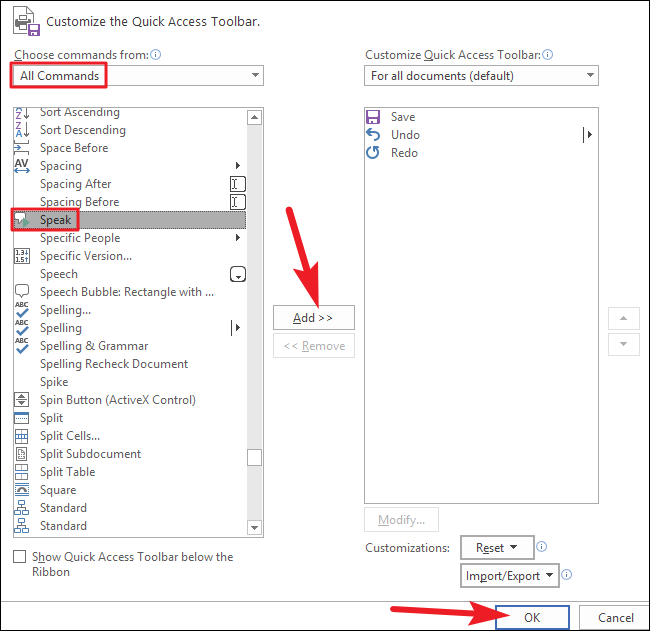The image size is (650, 631).
Task: Select the Spin Button ActiveX icon
Action: (22, 400)
